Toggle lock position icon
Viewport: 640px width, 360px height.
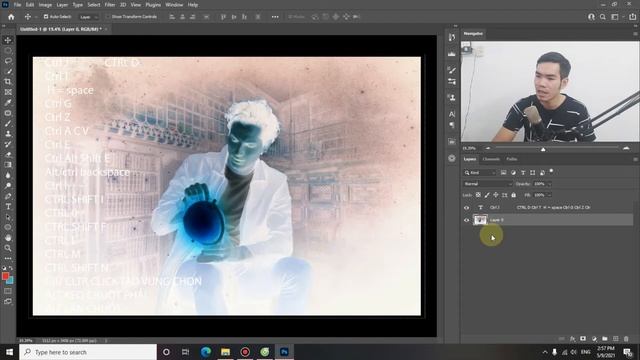pos(496,195)
